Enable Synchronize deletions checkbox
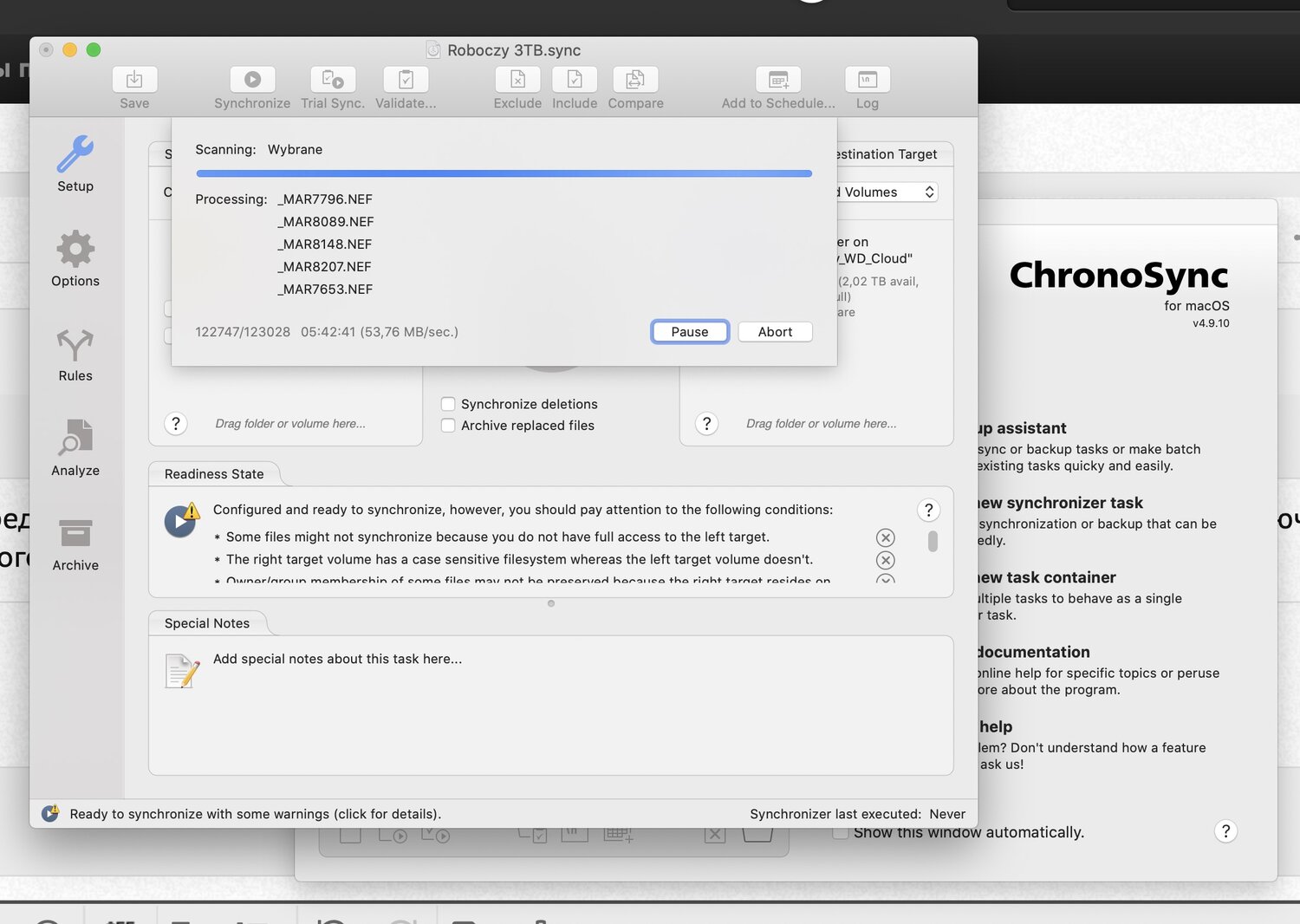This screenshot has height=924, width=1300. click(x=448, y=404)
